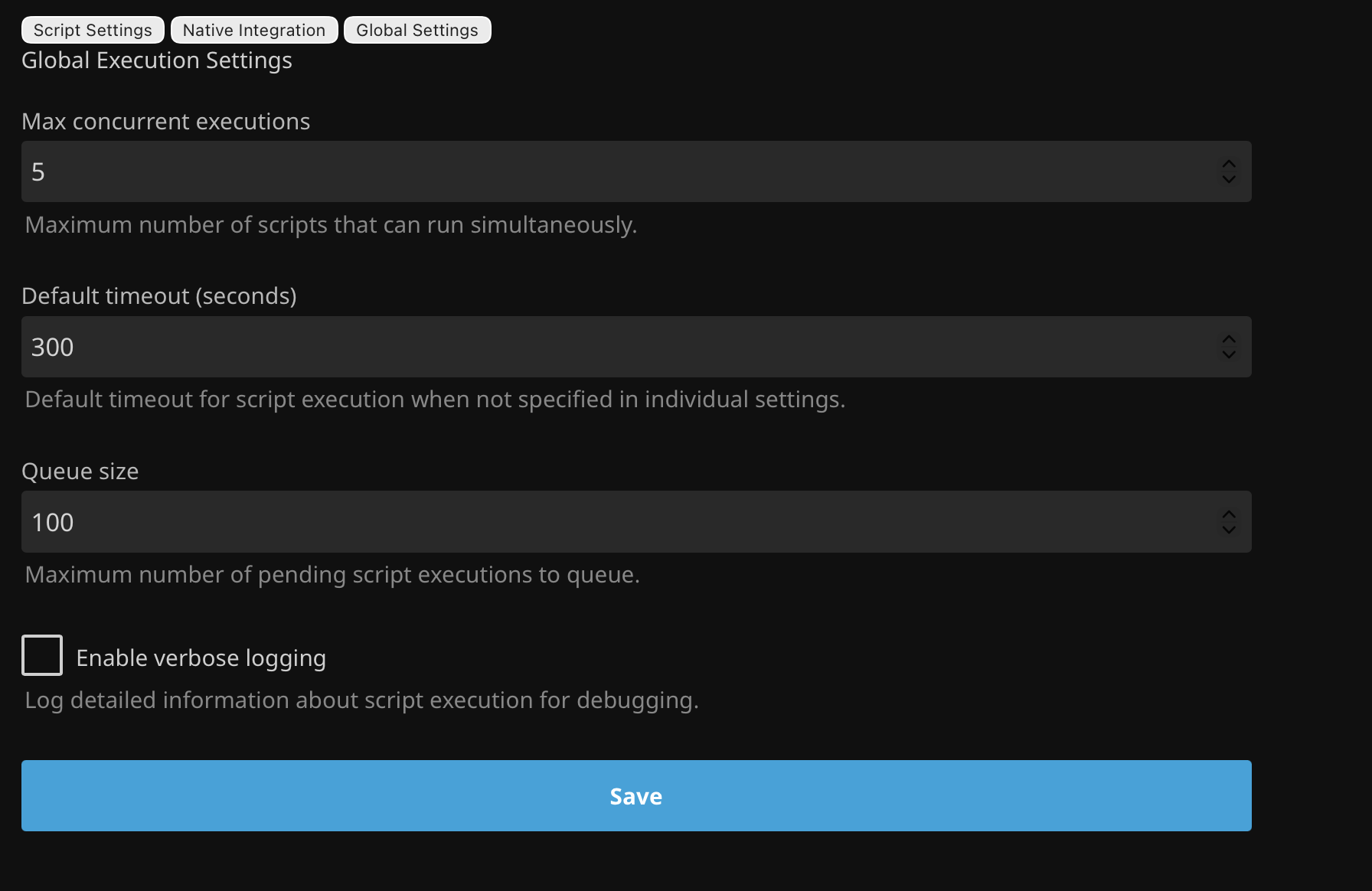Select the Global Settings tab
Screen dimensions: 1372x891
[x=417, y=30]
